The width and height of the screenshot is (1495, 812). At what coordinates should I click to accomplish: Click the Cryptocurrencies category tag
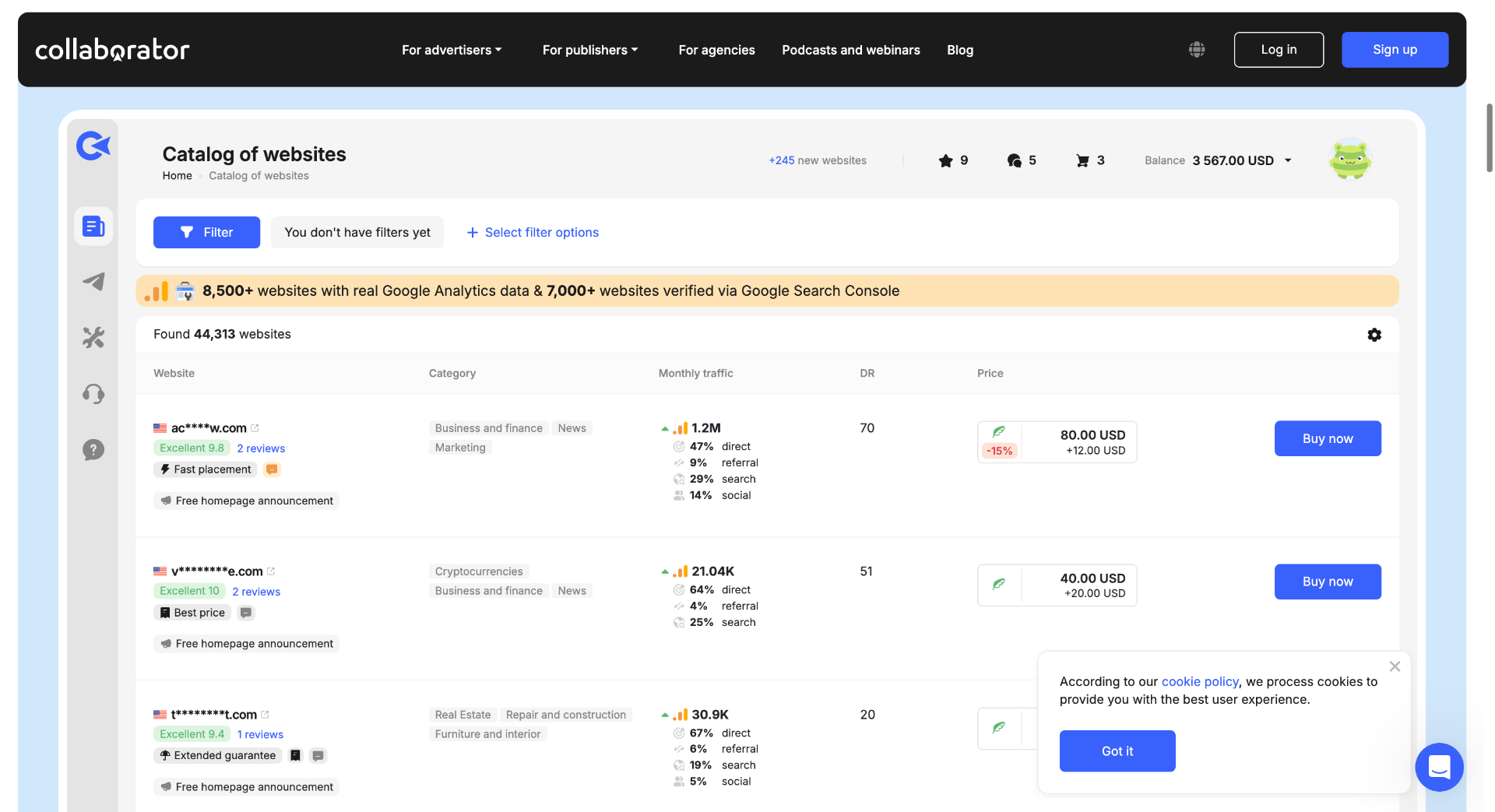[x=479, y=571]
